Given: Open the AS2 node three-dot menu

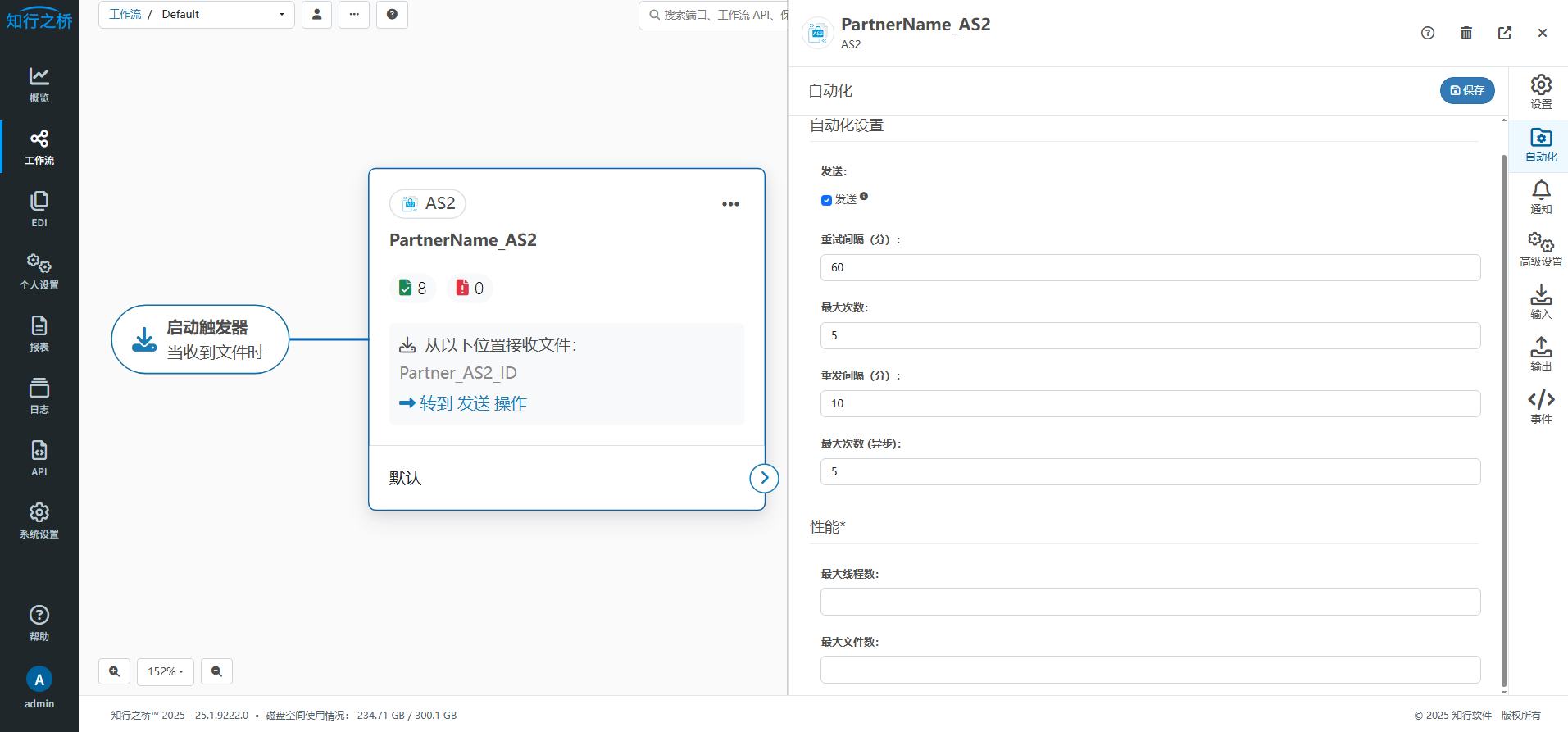Looking at the screenshot, I should pyautogui.click(x=730, y=204).
